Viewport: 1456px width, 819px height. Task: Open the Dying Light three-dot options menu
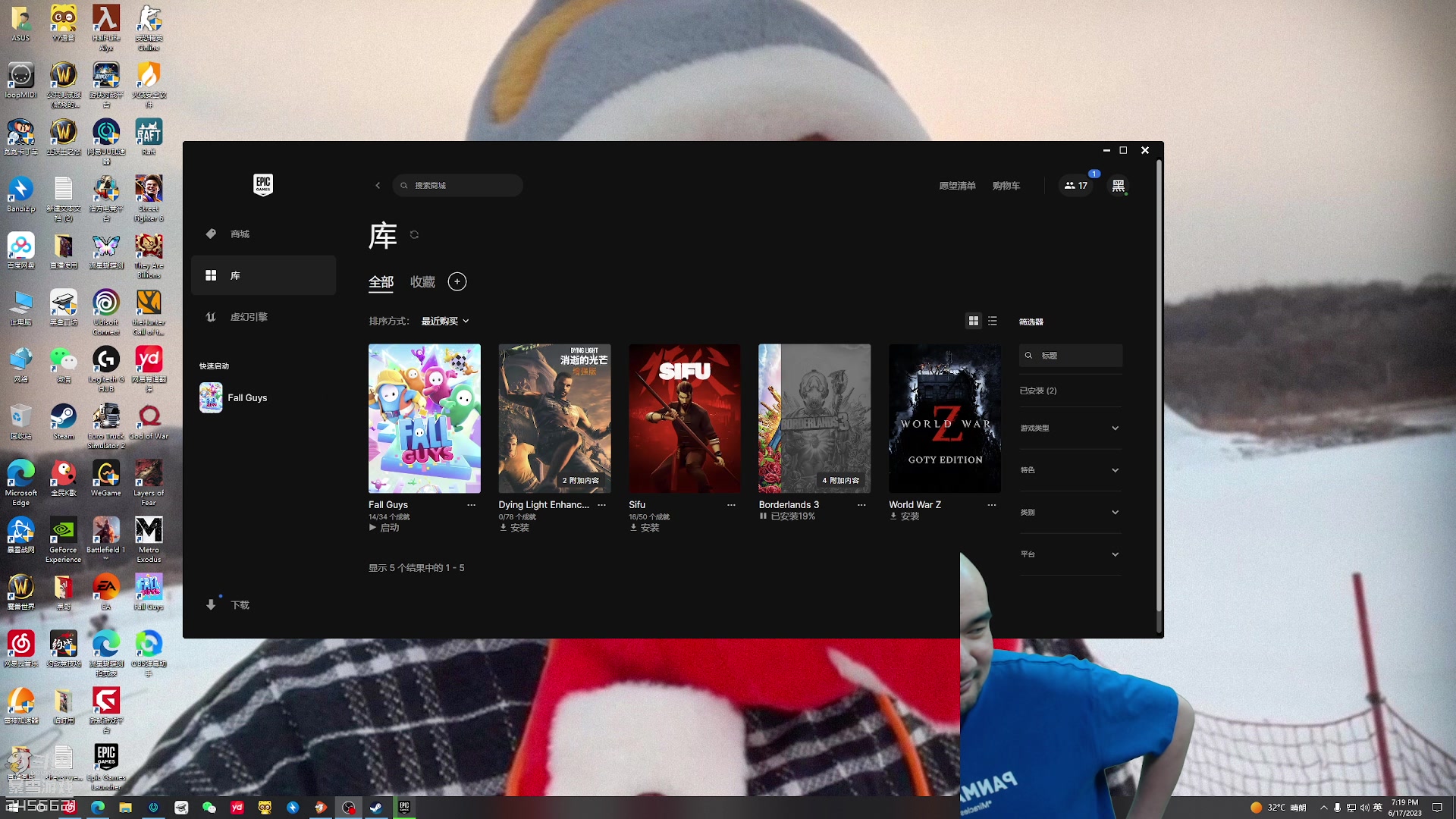pyautogui.click(x=601, y=505)
